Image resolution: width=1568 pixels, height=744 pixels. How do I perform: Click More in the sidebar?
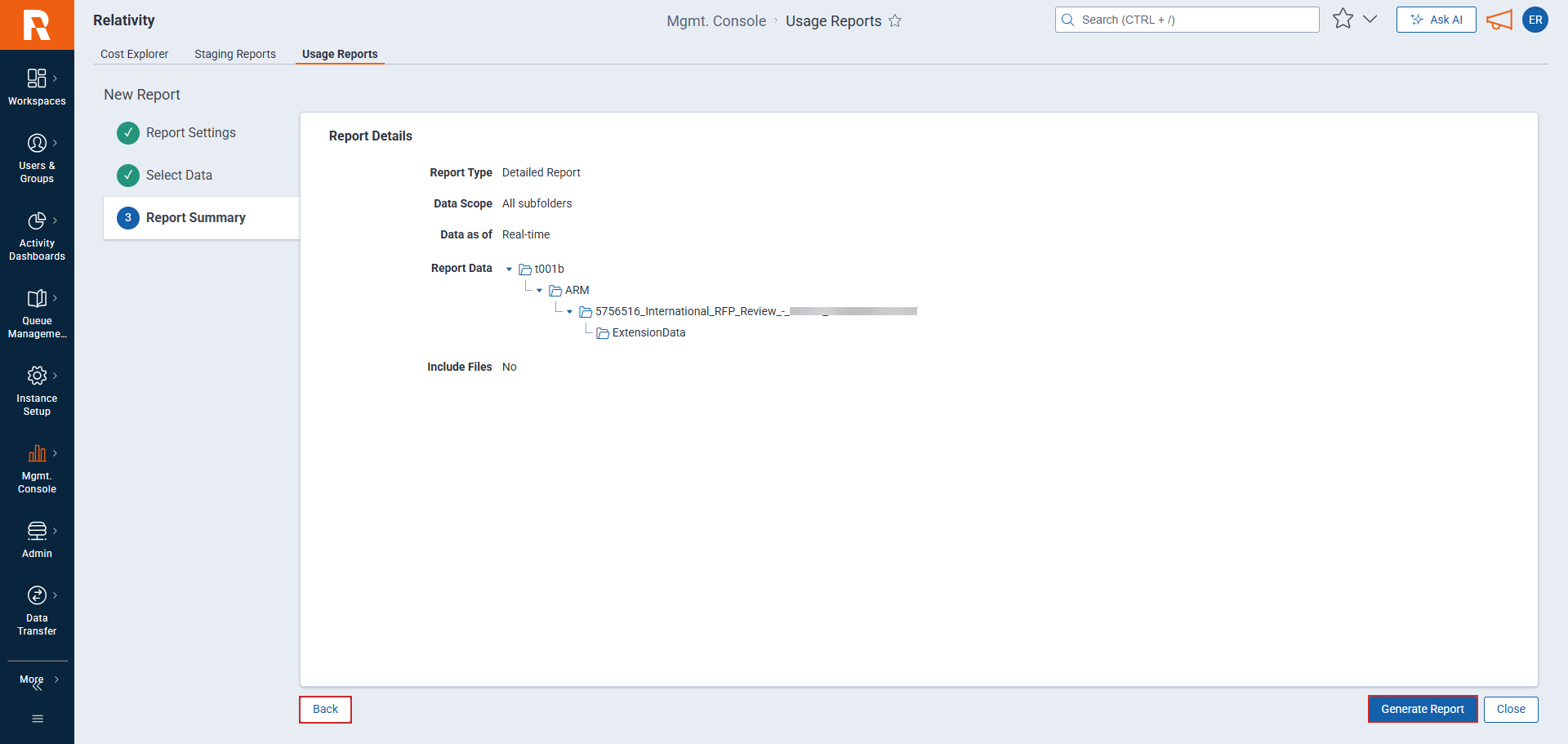click(x=32, y=679)
